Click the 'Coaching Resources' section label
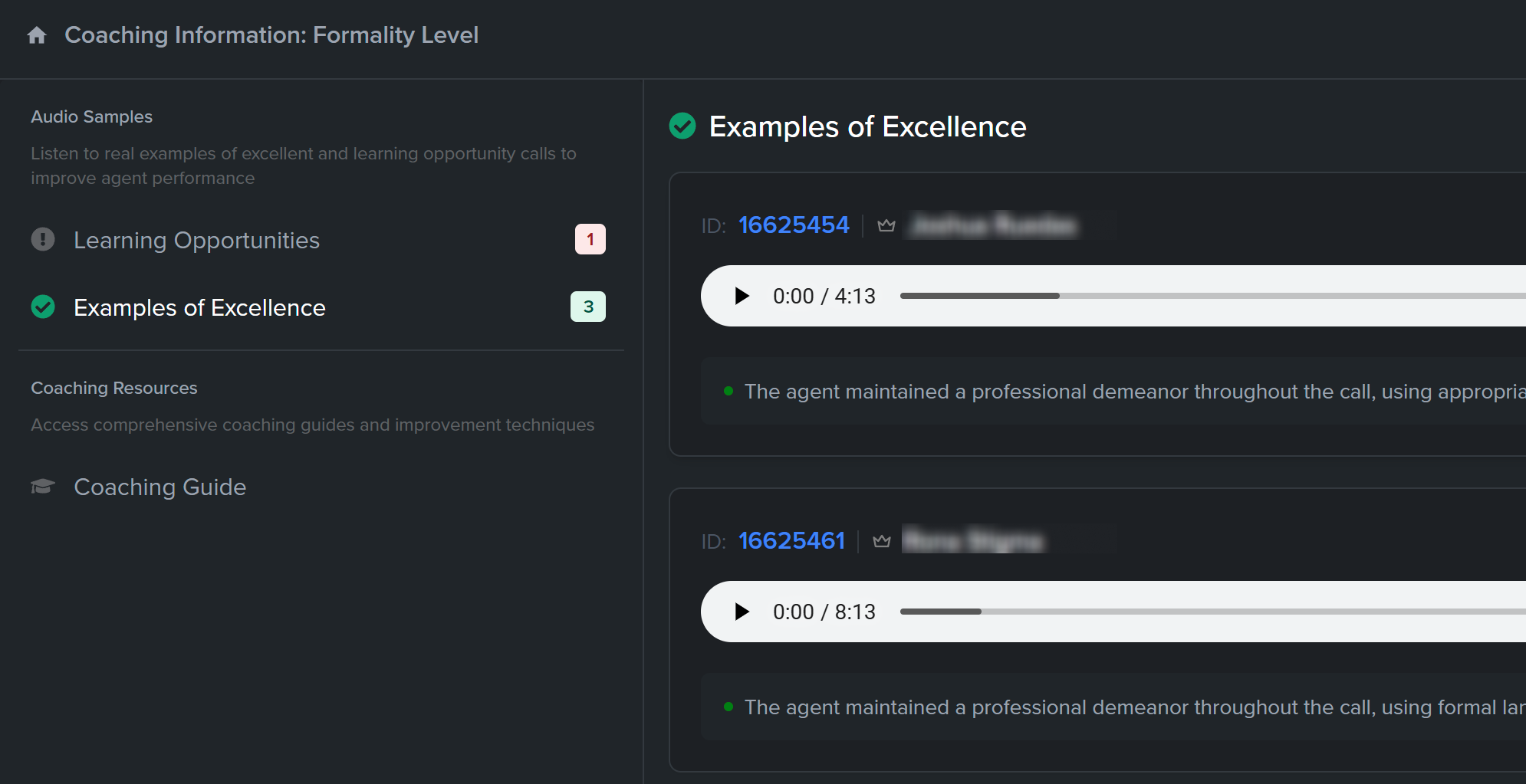The height and width of the screenshot is (784, 1526). tap(113, 388)
